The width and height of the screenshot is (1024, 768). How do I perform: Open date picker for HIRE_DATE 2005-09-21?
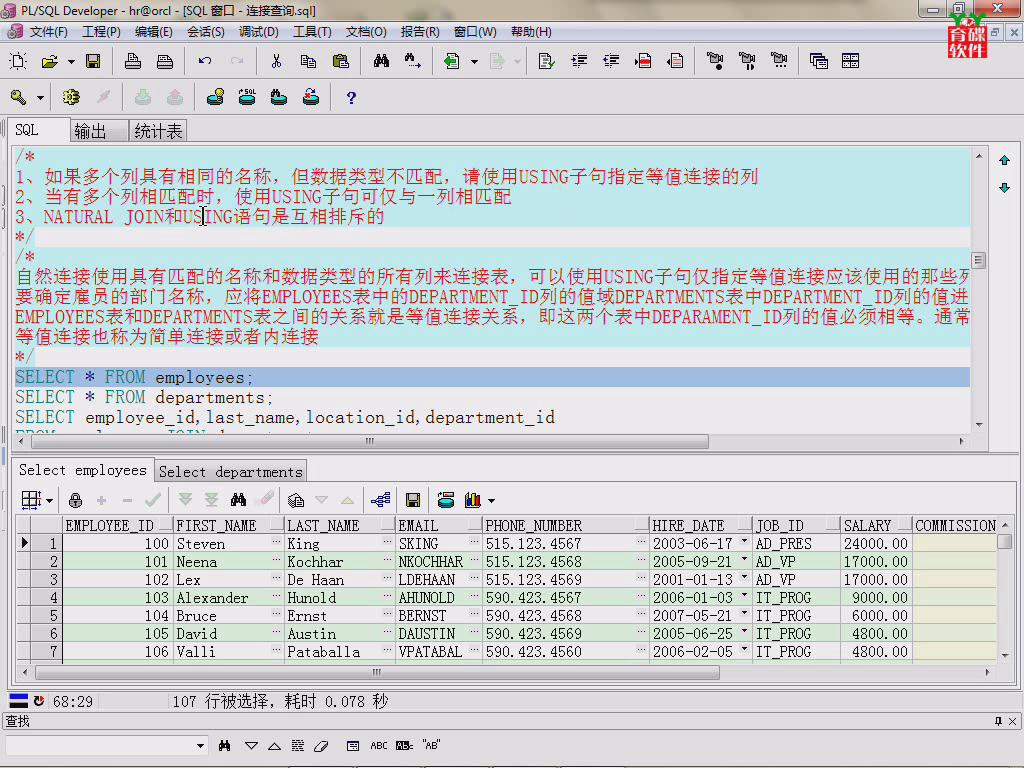[x=744, y=560]
